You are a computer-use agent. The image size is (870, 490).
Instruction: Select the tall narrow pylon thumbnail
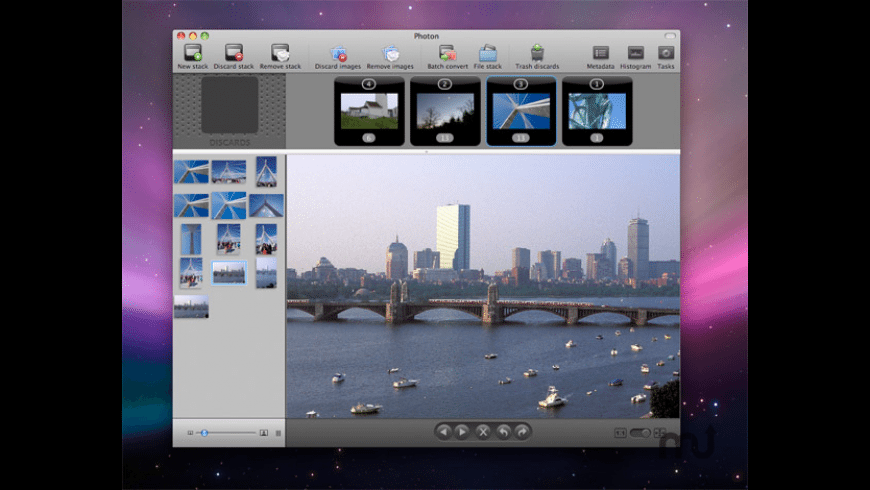(x=191, y=239)
